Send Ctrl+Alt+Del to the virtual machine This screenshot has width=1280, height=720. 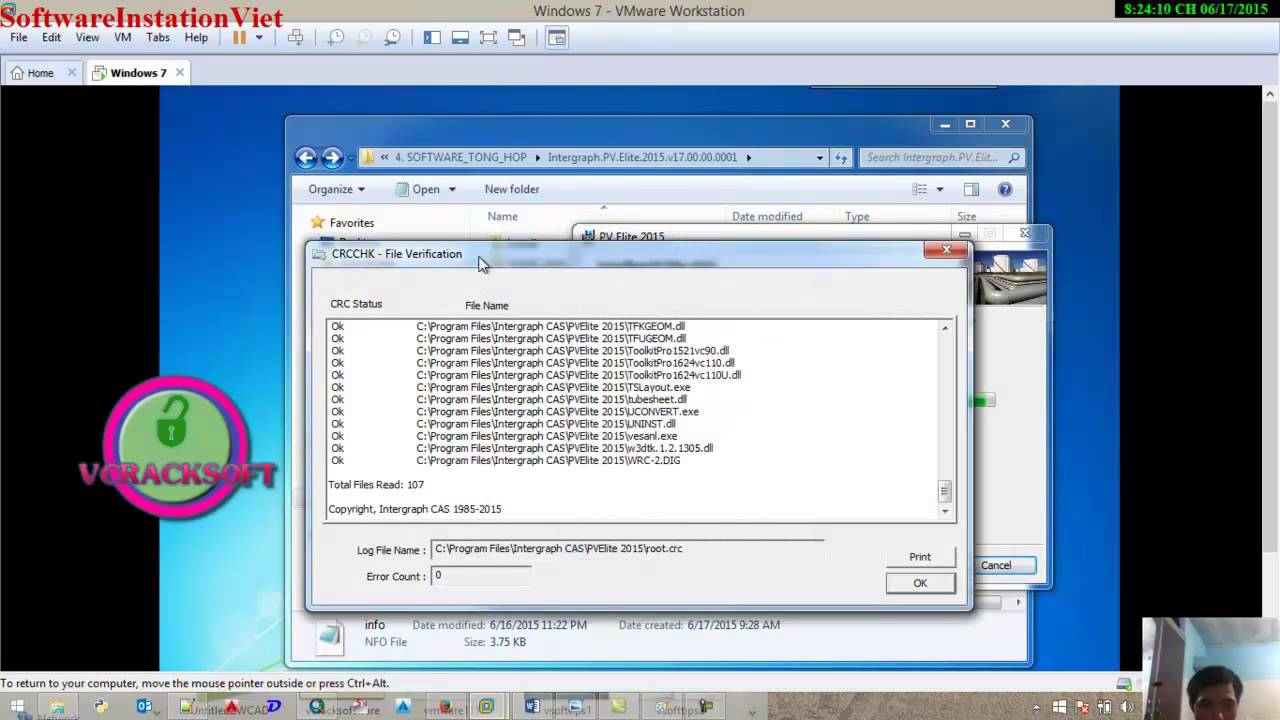point(295,37)
